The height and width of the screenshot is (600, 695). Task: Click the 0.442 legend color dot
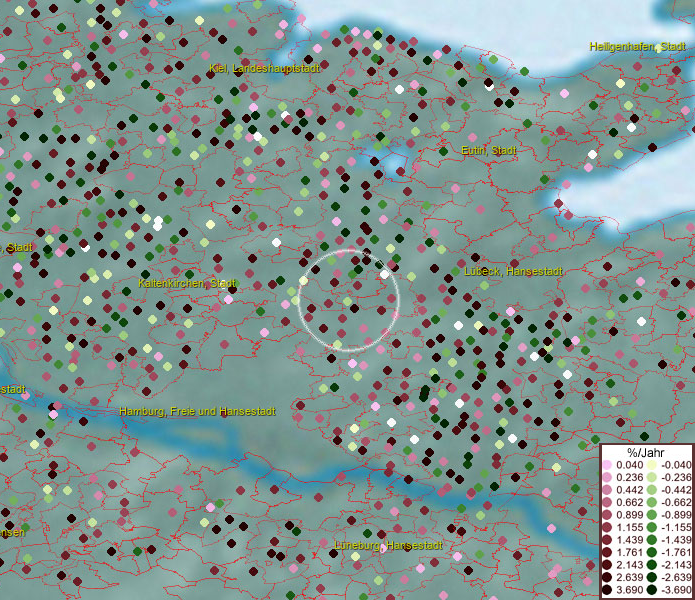(607, 490)
